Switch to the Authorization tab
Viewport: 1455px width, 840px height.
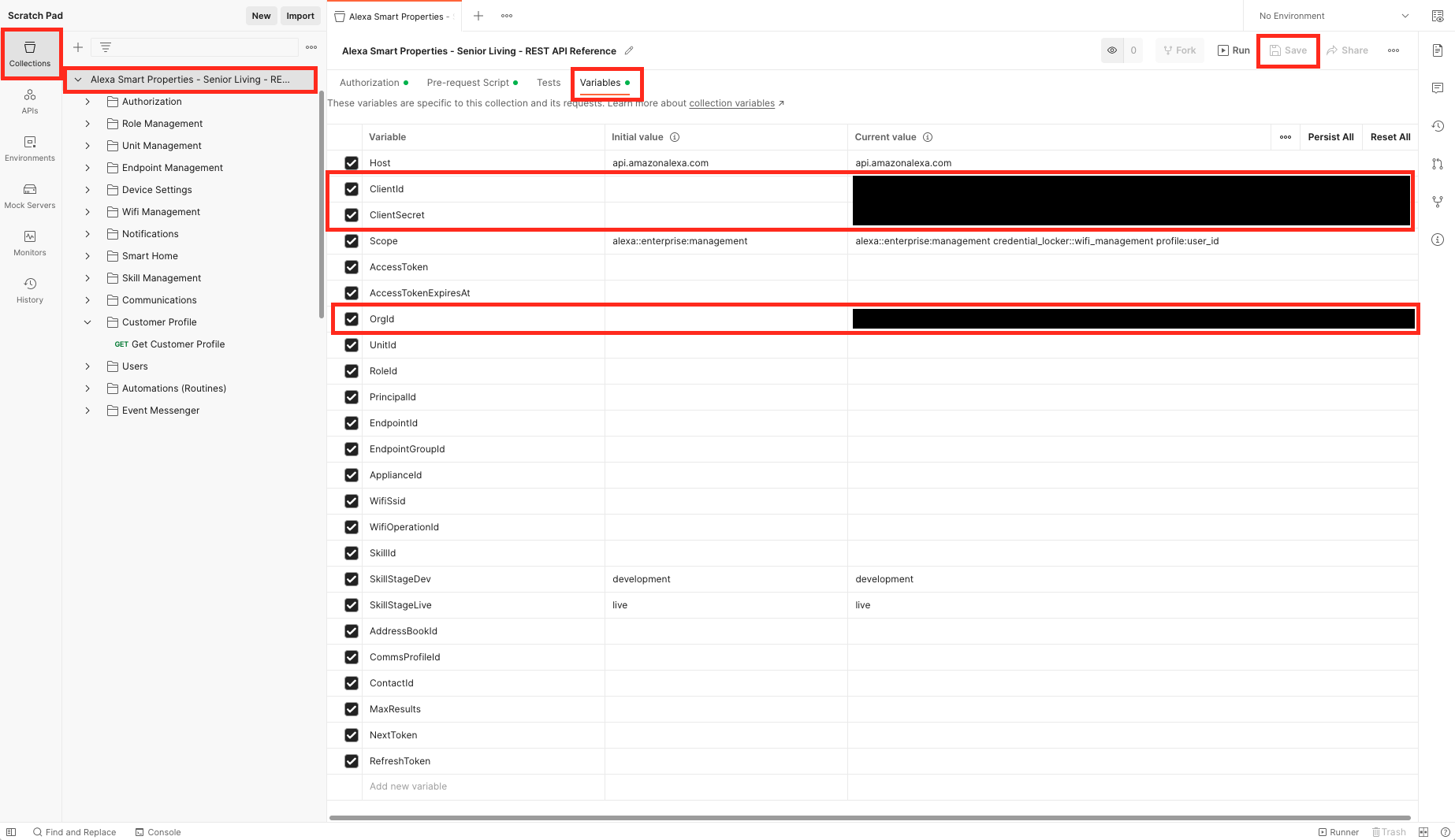coord(374,83)
